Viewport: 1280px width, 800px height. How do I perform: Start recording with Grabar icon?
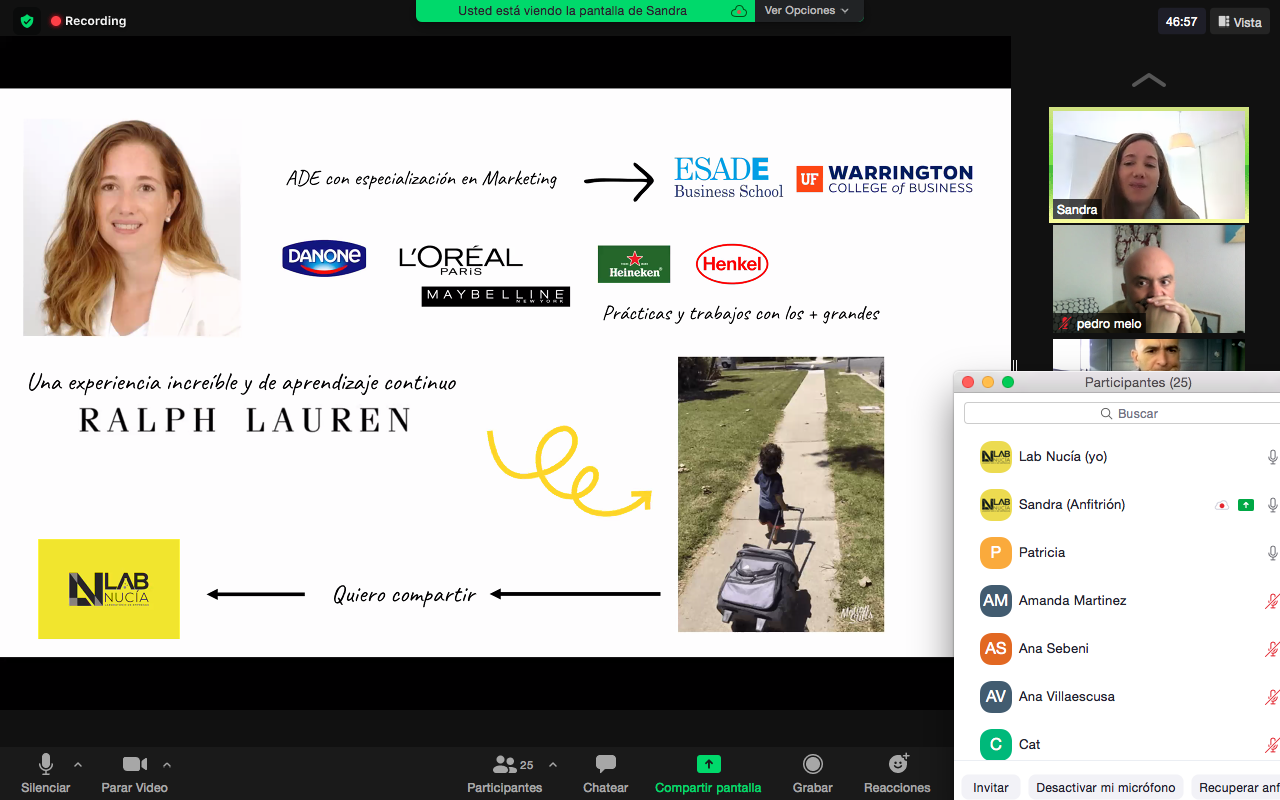813,765
